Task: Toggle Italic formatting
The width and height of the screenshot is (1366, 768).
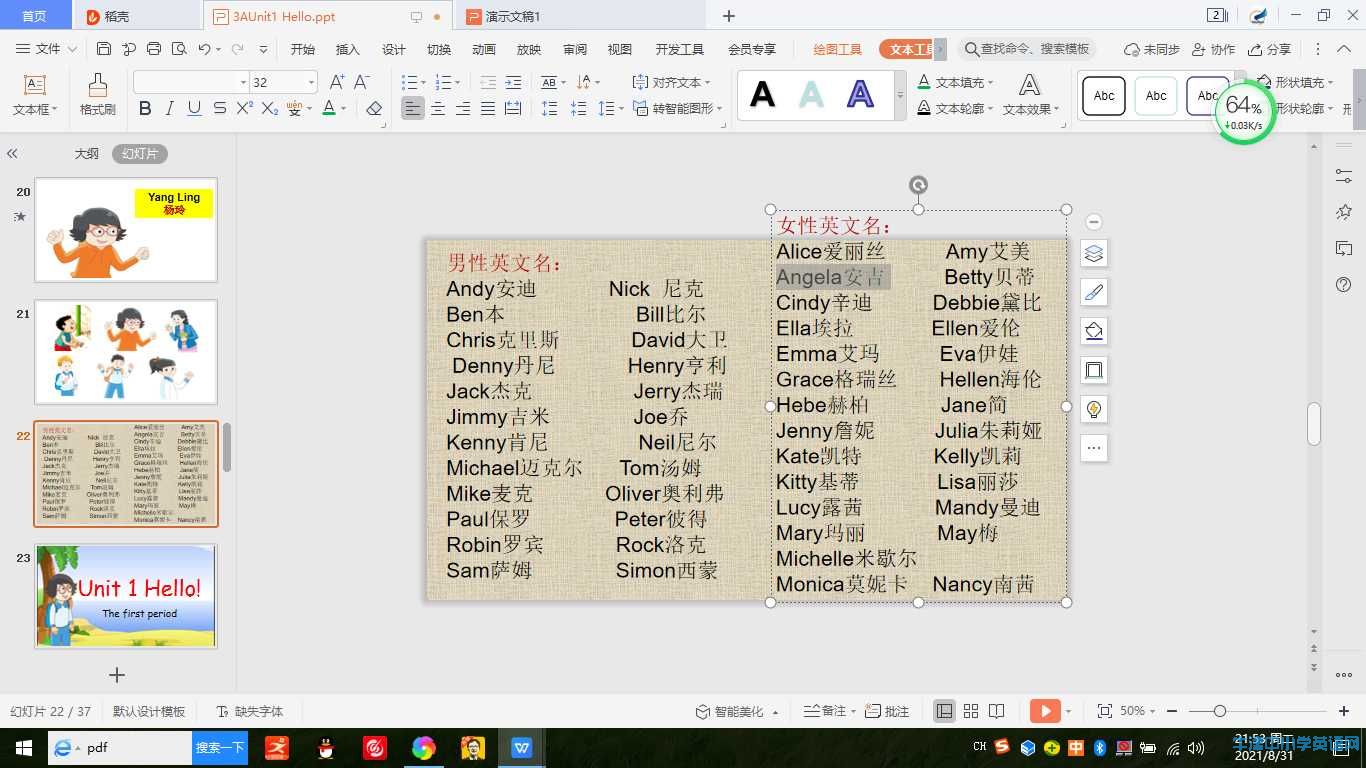Action: point(169,108)
